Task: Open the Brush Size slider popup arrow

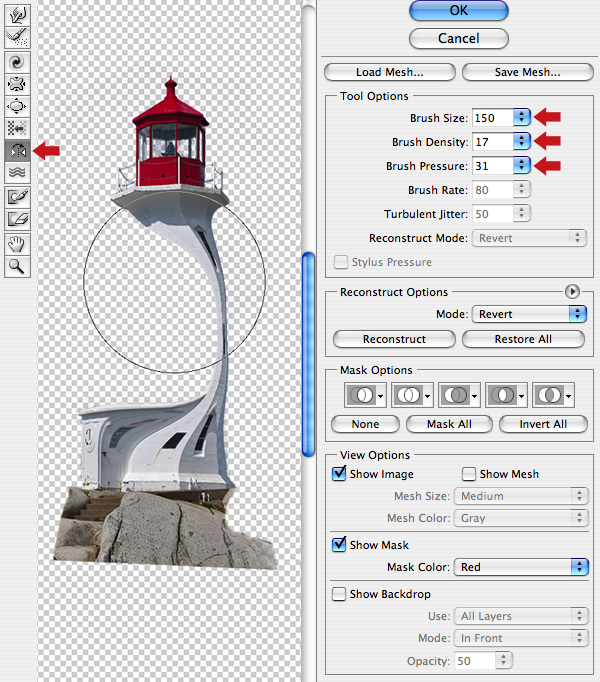Action: pyautogui.click(x=522, y=117)
